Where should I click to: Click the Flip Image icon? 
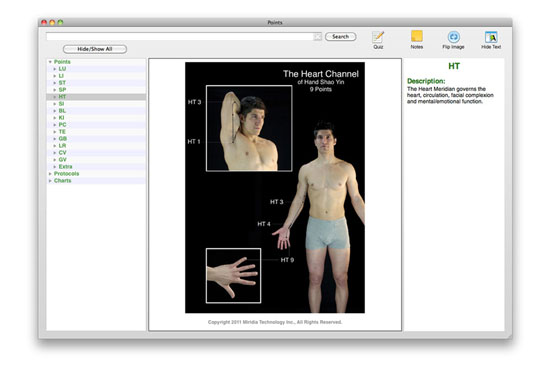(454, 37)
